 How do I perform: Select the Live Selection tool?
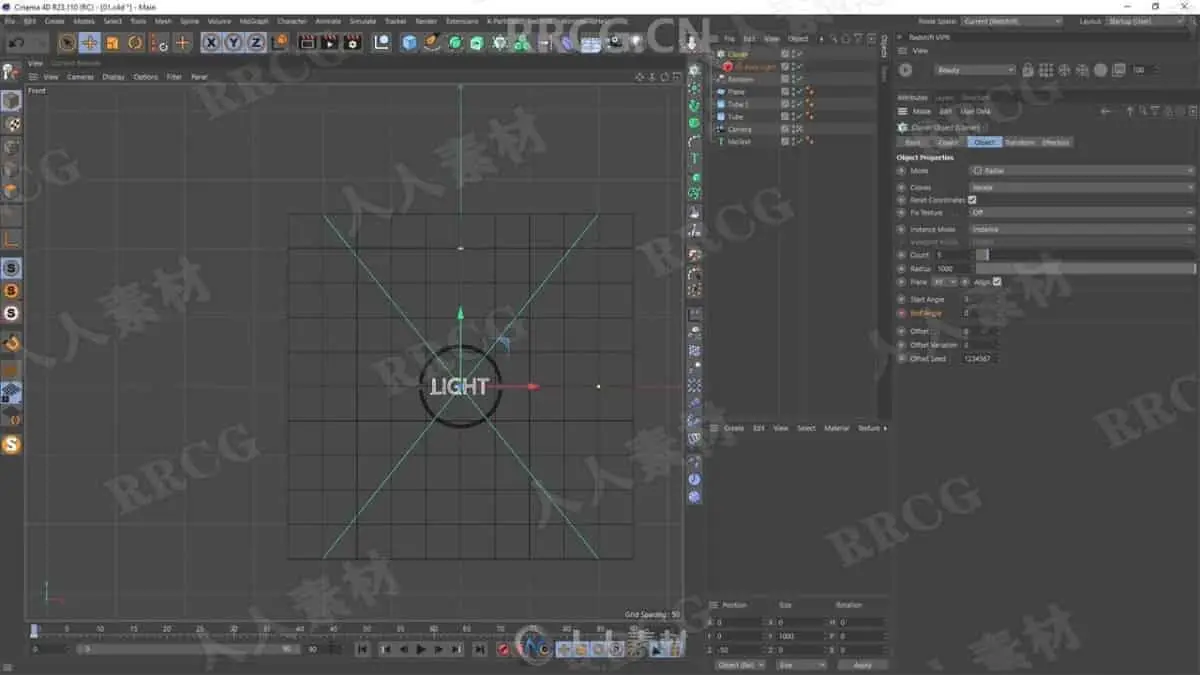coord(67,42)
